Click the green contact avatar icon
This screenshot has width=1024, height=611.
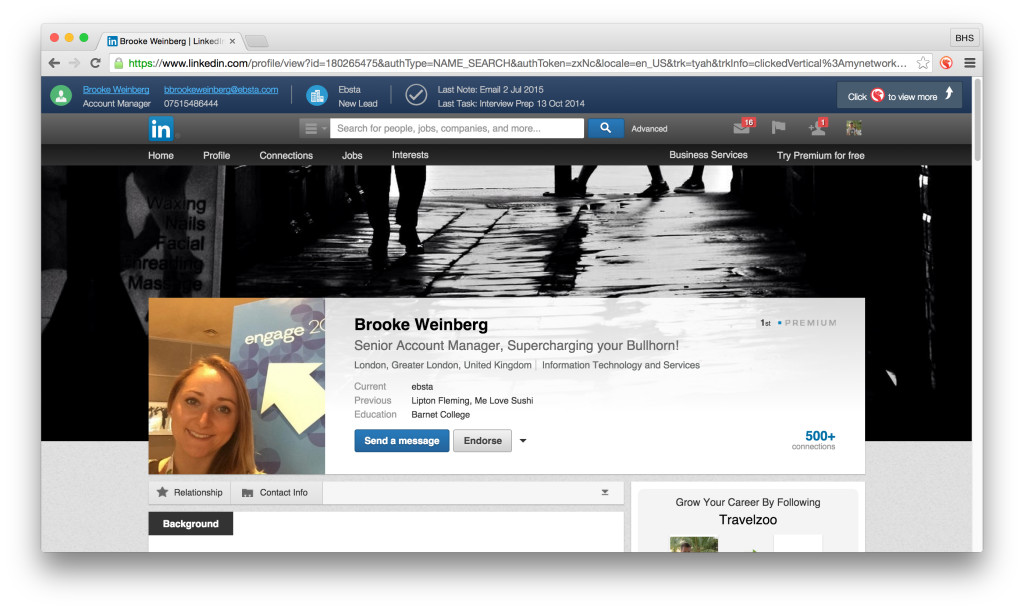point(62,96)
